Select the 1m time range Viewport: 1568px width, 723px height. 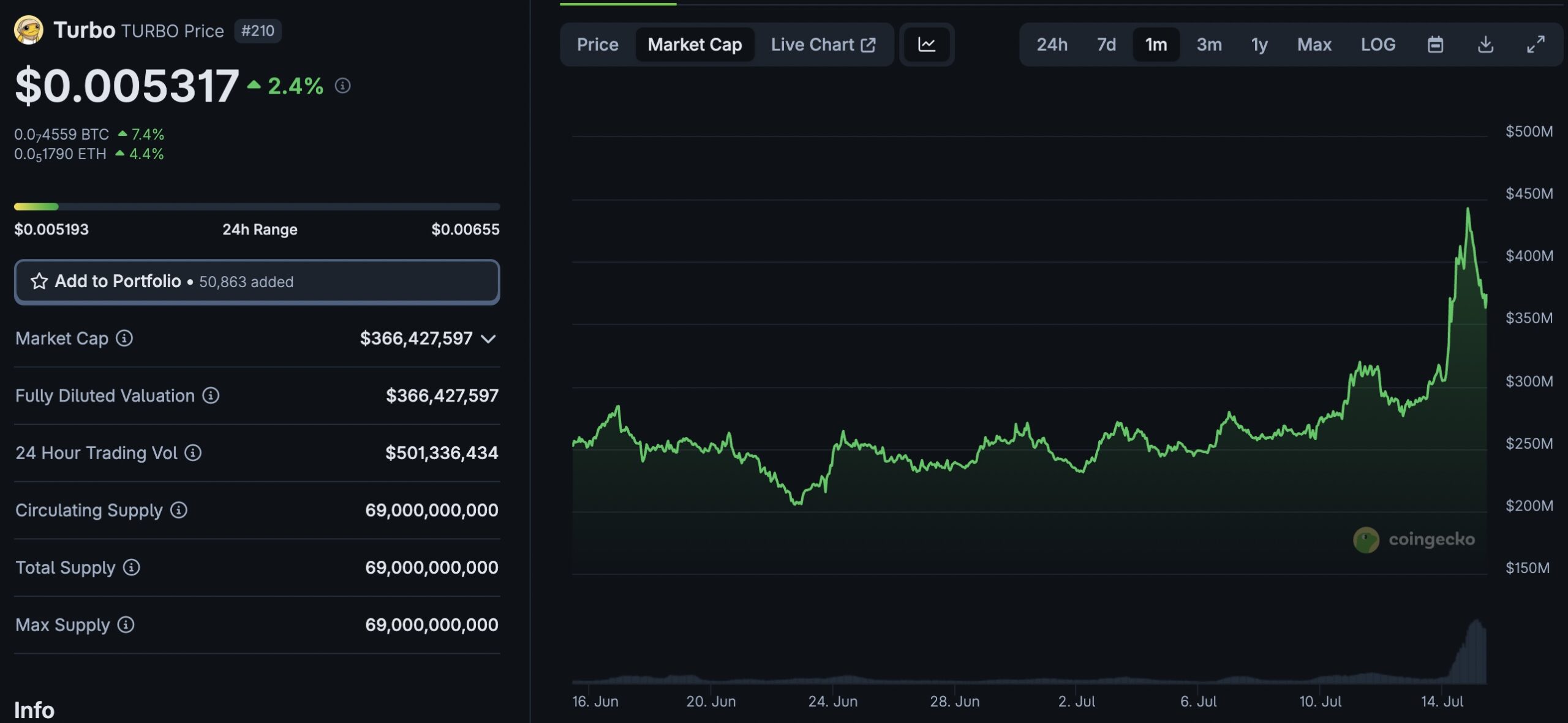(x=1156, y=44)
